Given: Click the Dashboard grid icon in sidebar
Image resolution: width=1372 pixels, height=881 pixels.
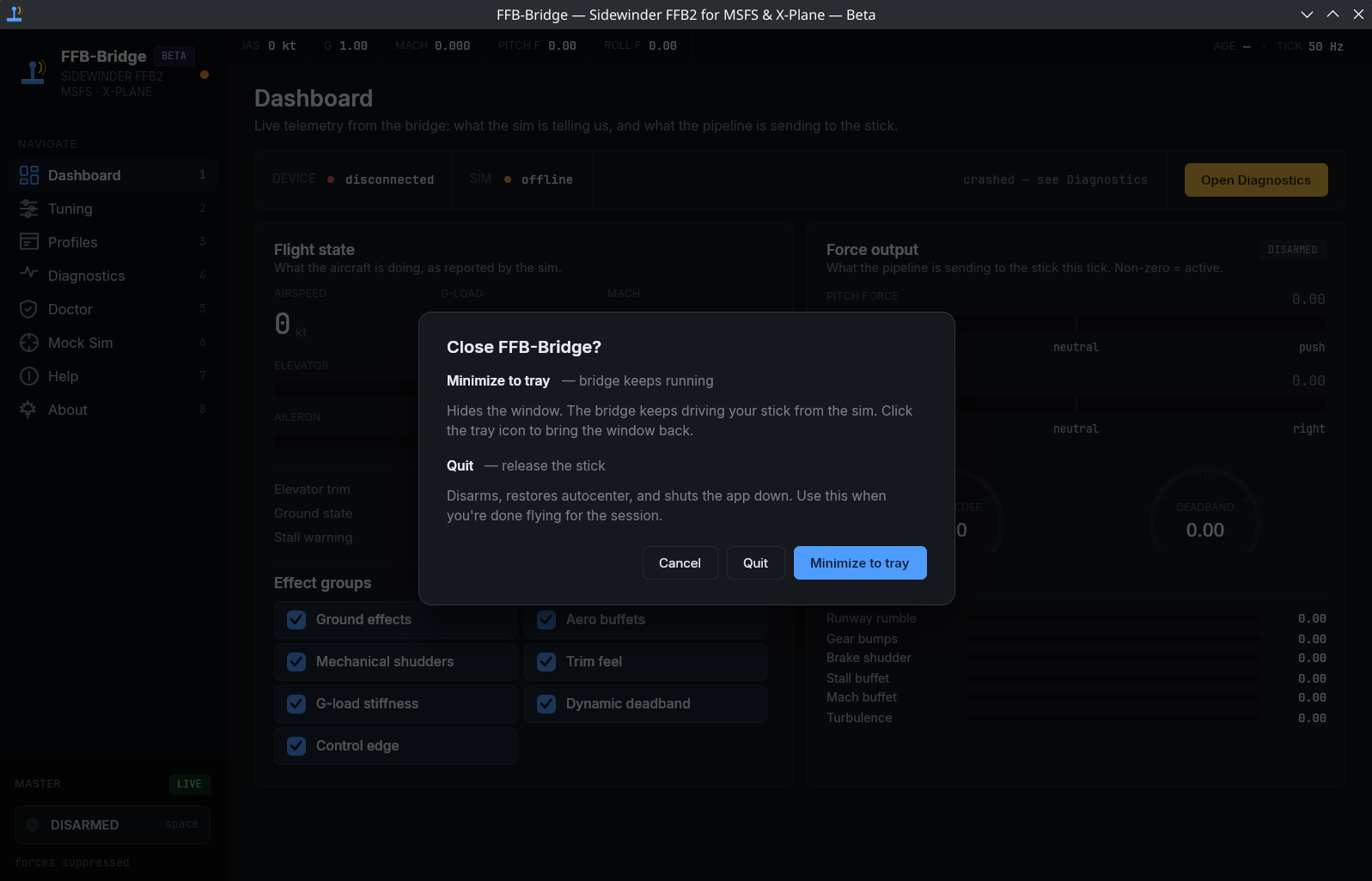Looking at the screenshot, I should [29, 175].
